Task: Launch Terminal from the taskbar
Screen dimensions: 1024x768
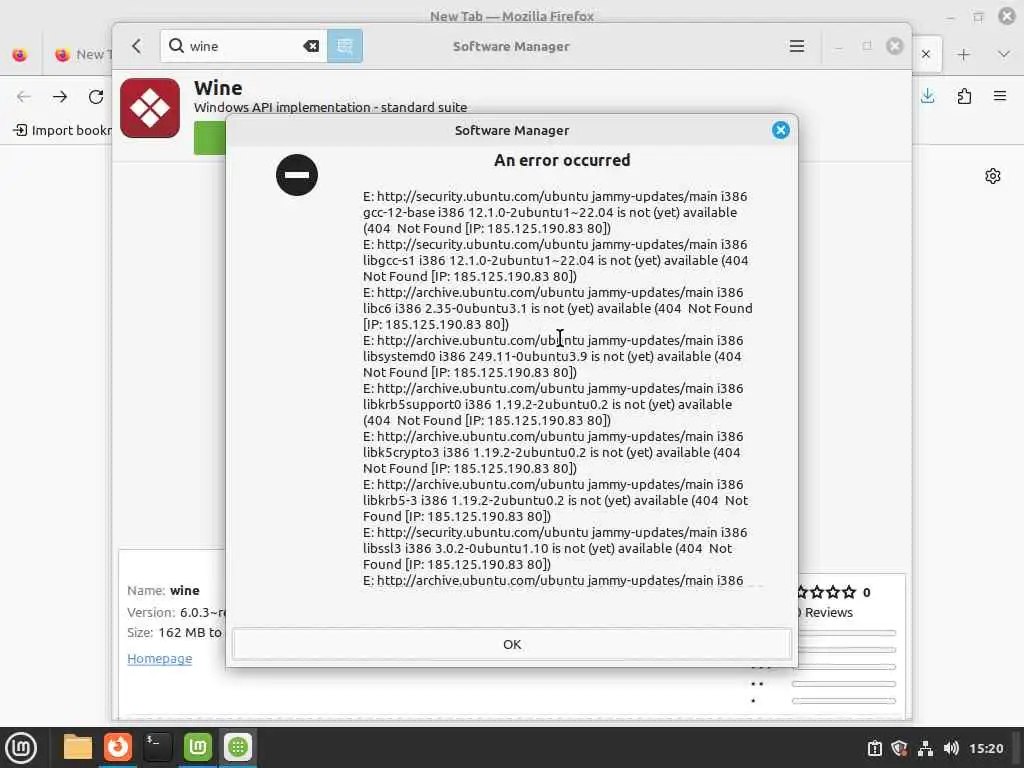Action: [x=157, y=747]
